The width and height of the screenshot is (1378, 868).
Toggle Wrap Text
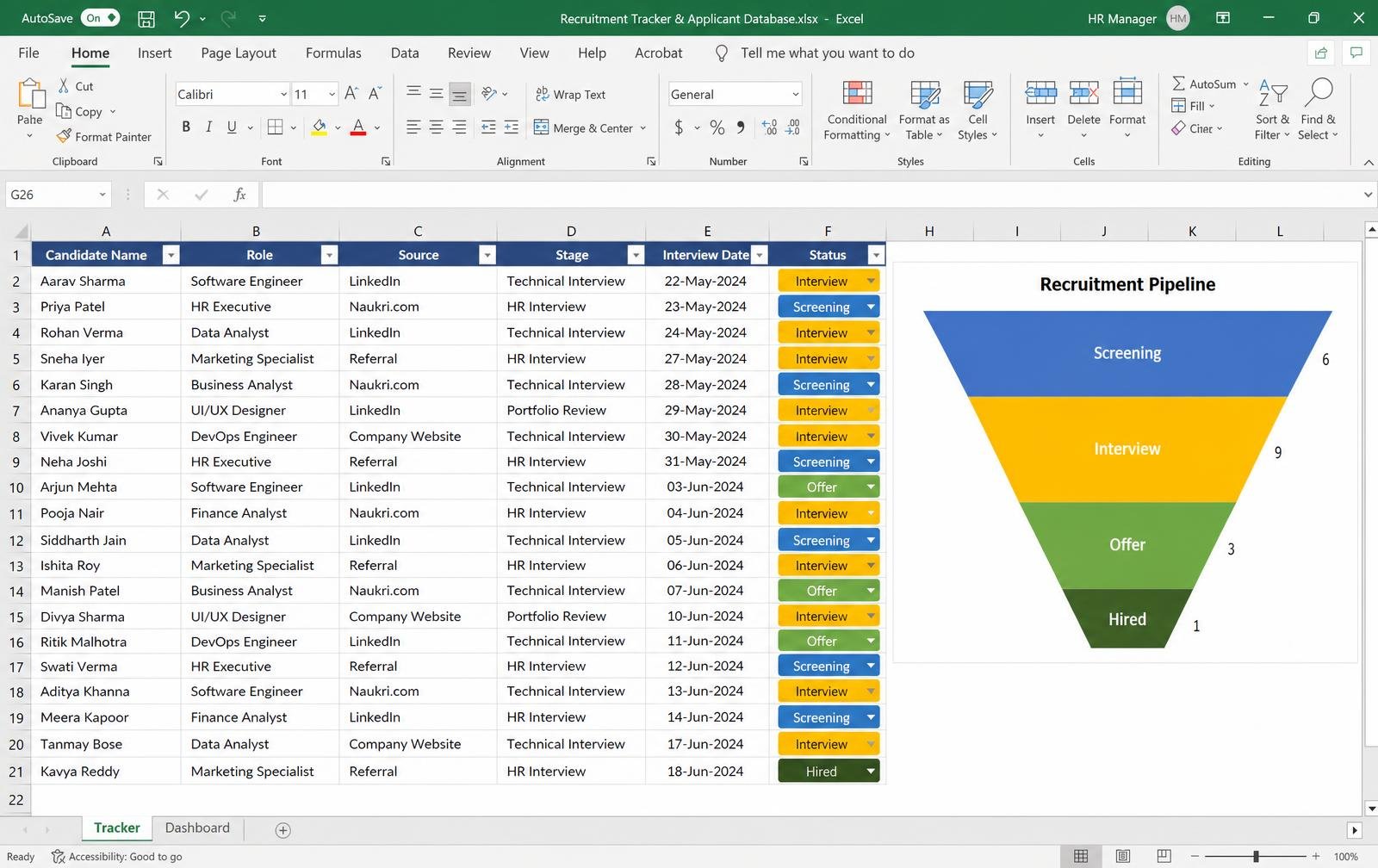click(570, 94)
